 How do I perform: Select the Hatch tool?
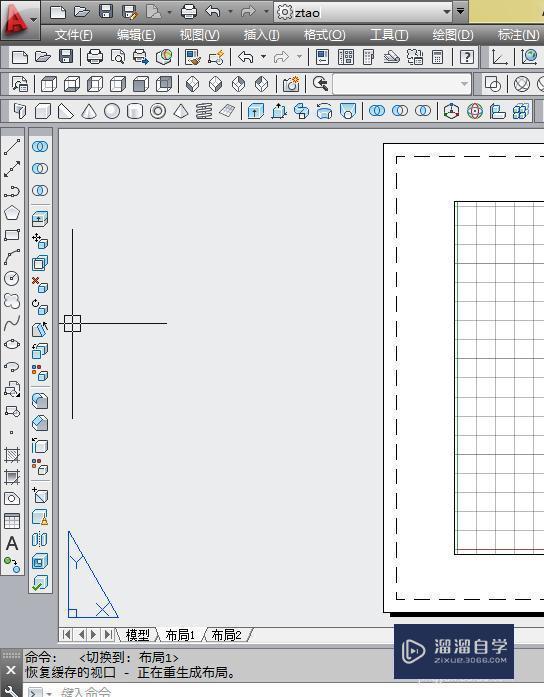click(x=12, y=455)
